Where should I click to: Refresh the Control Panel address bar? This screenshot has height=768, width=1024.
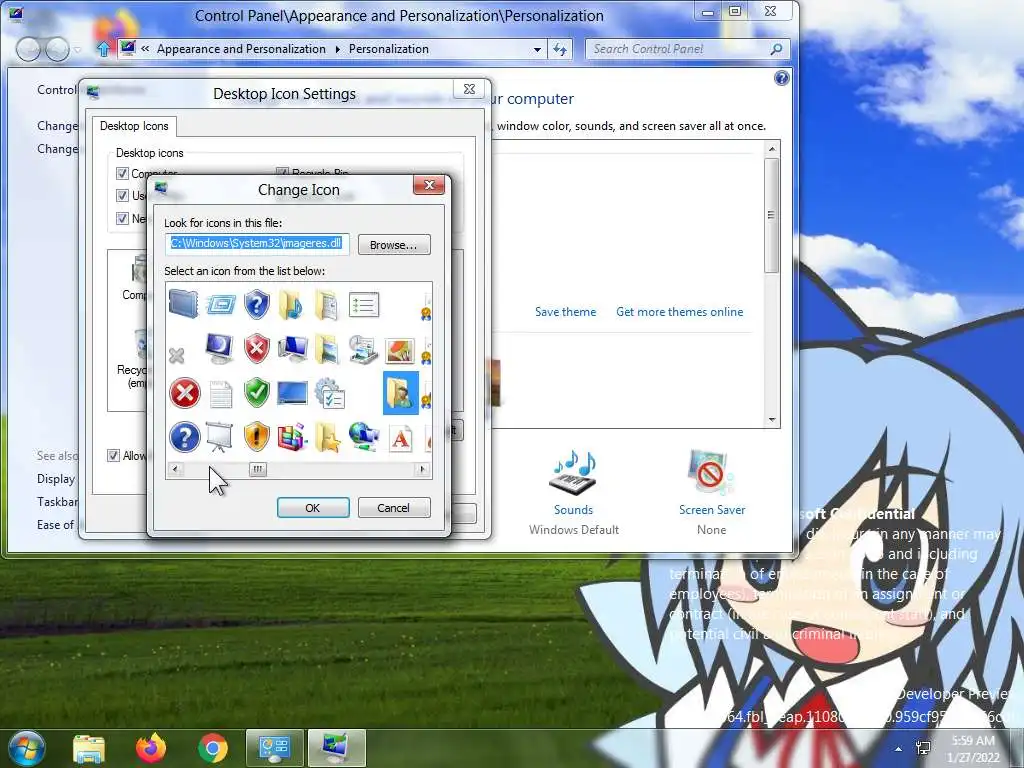560,50
